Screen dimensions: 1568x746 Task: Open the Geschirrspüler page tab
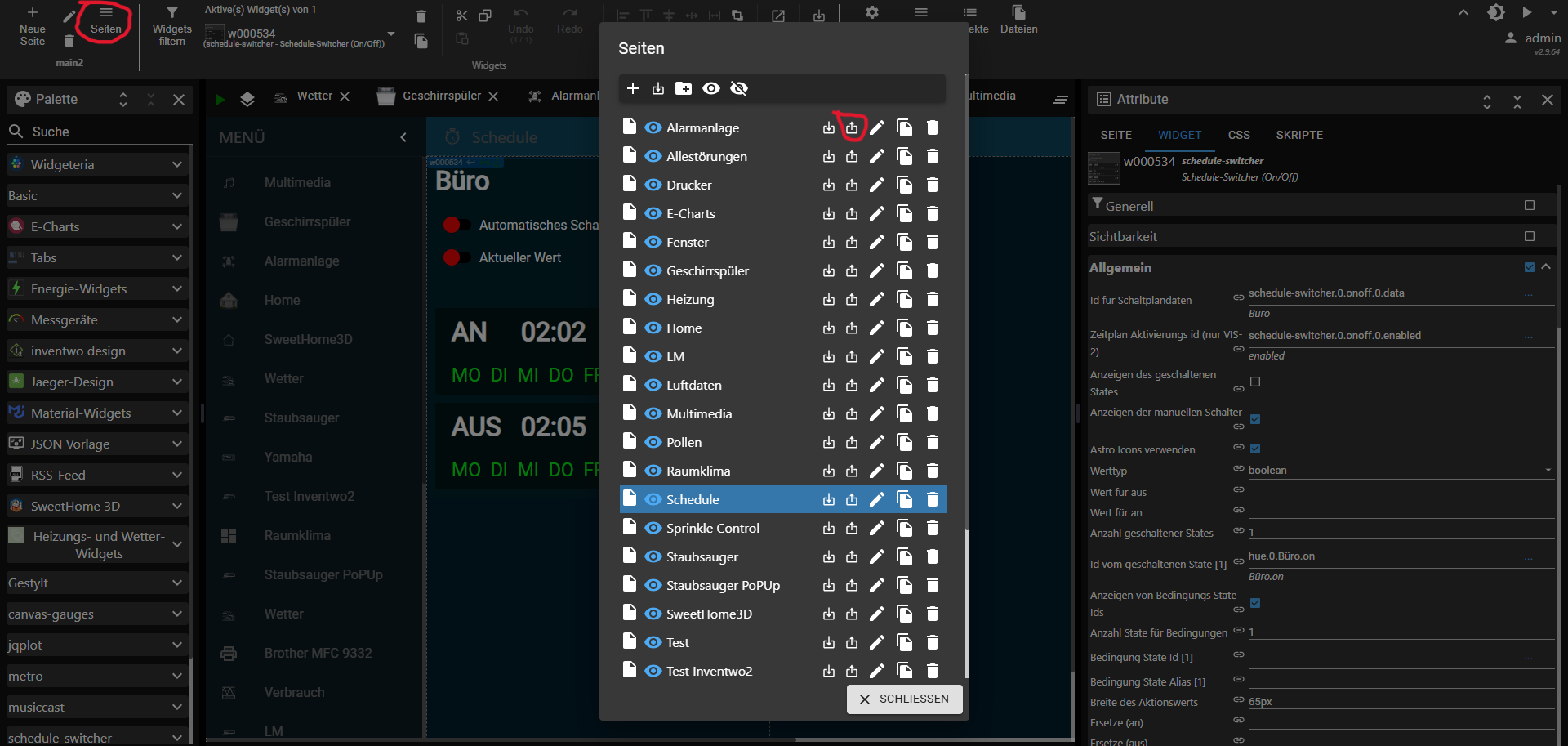tap(441, 96)
